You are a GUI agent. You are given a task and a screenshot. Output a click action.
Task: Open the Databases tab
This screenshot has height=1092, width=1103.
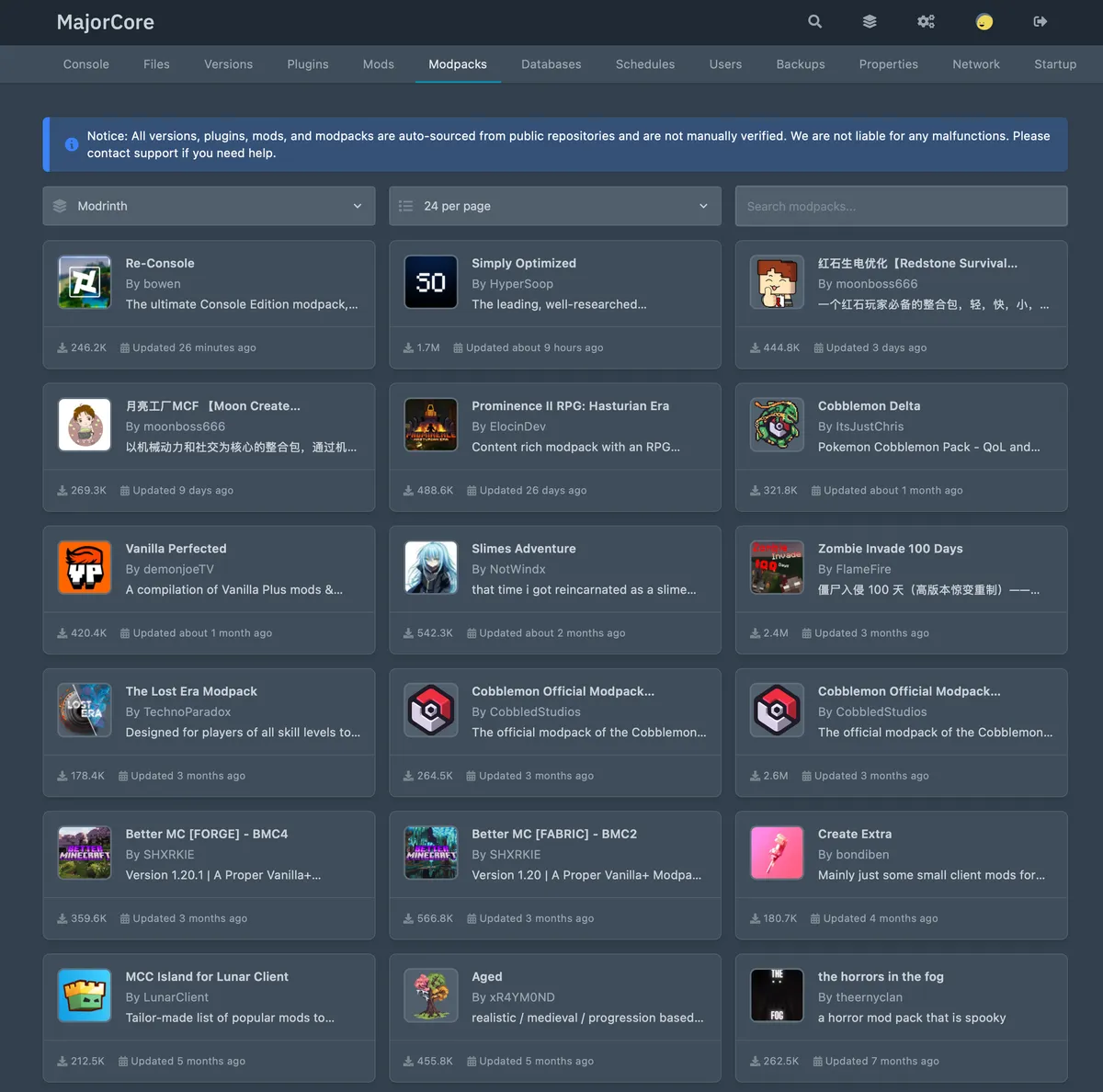[x=551, y=64]
